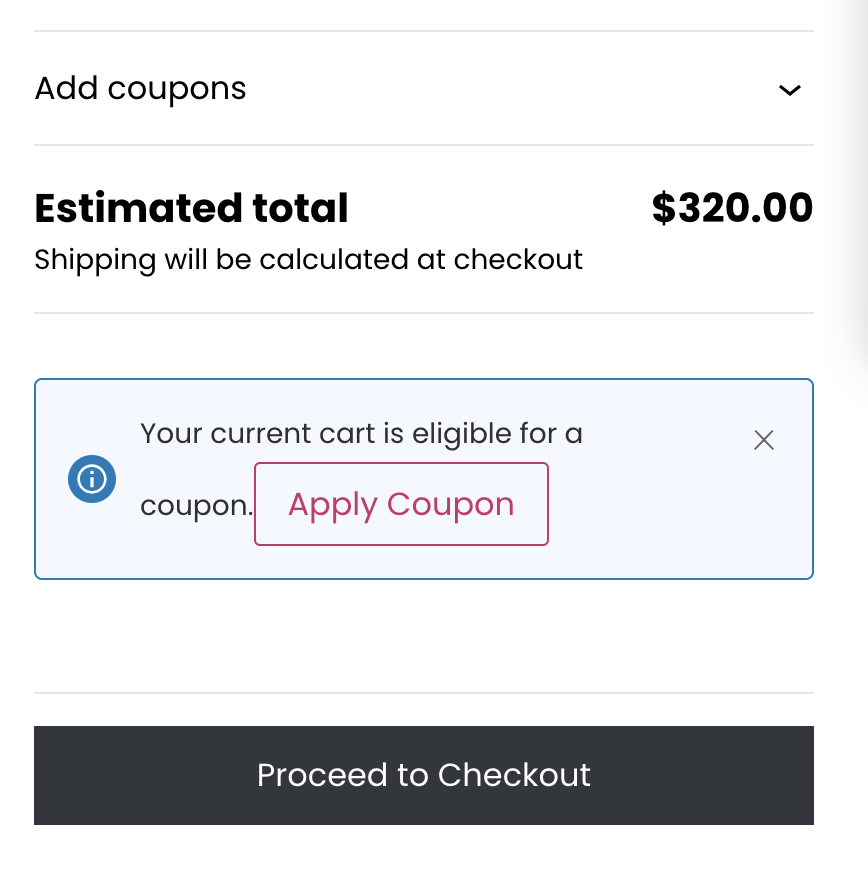The image size is (868, 872).
Task: Dismiss the coupon eligibility notice
Action: point(764,440)
